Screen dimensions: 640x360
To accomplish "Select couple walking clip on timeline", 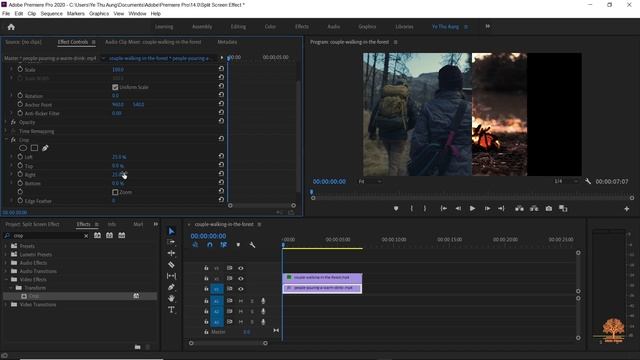I will (x=322, y=278).
